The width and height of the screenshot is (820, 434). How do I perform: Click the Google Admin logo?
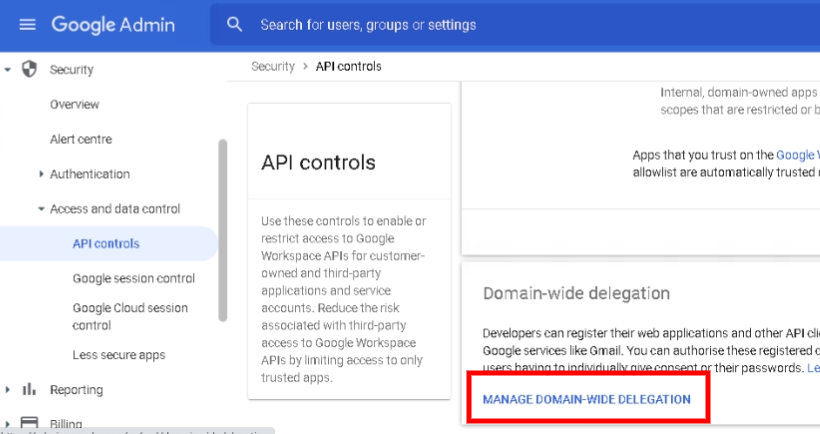(x=113, y=25)
